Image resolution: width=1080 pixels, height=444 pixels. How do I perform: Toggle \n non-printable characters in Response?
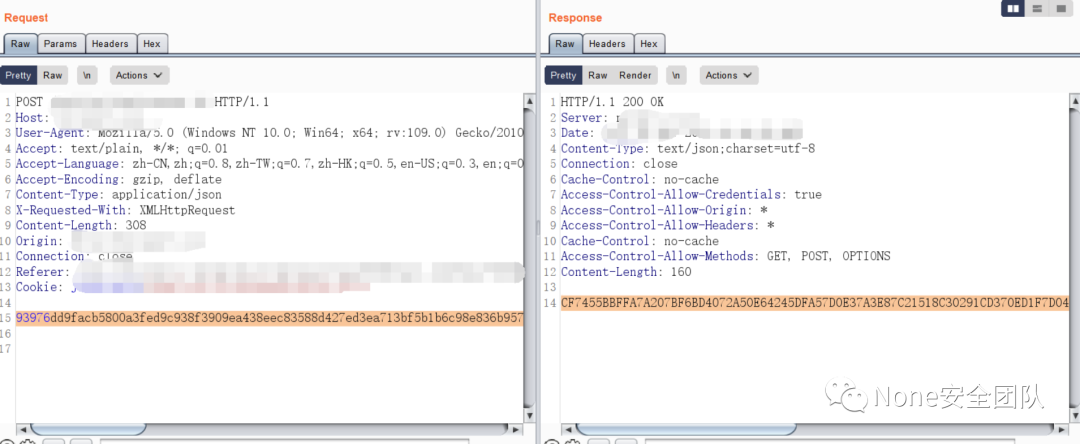(x=677, y=75)
